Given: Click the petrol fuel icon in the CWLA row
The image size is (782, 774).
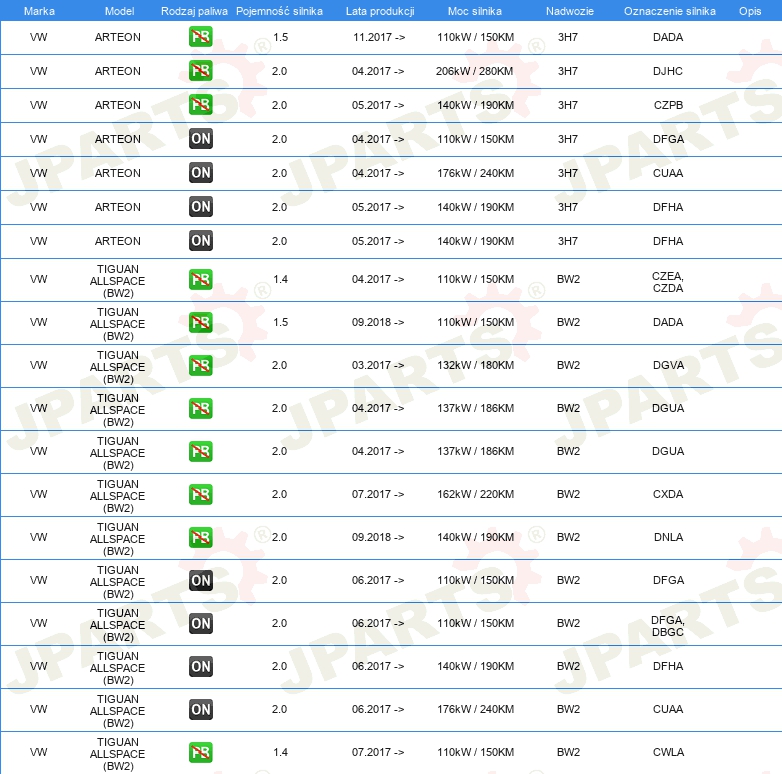Looking at the screenshot, I should (200, 752).
